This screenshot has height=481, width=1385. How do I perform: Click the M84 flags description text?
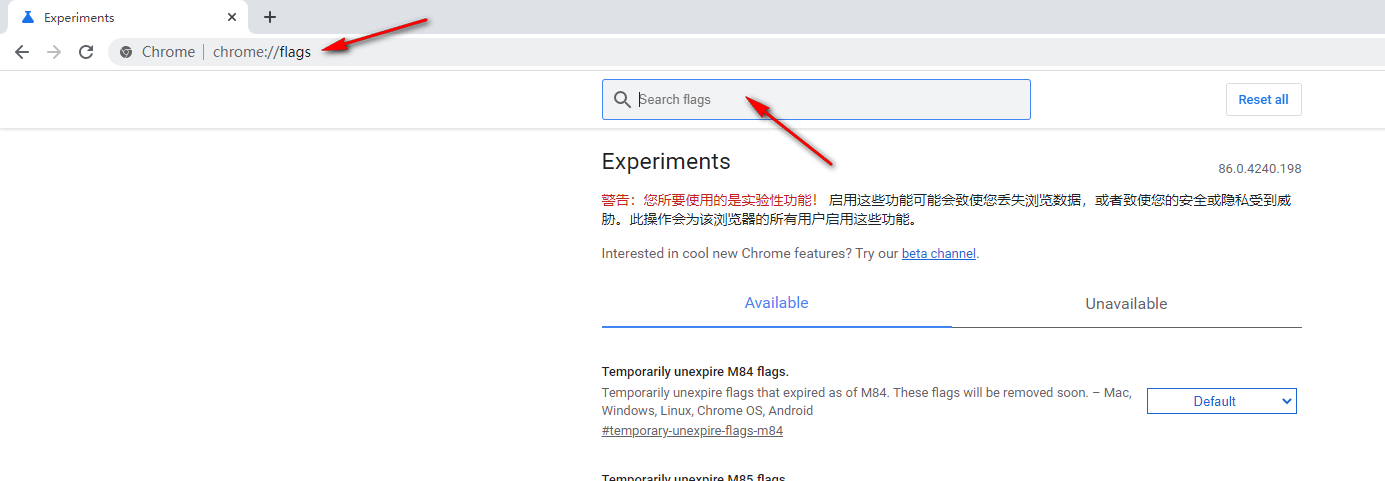867,402
